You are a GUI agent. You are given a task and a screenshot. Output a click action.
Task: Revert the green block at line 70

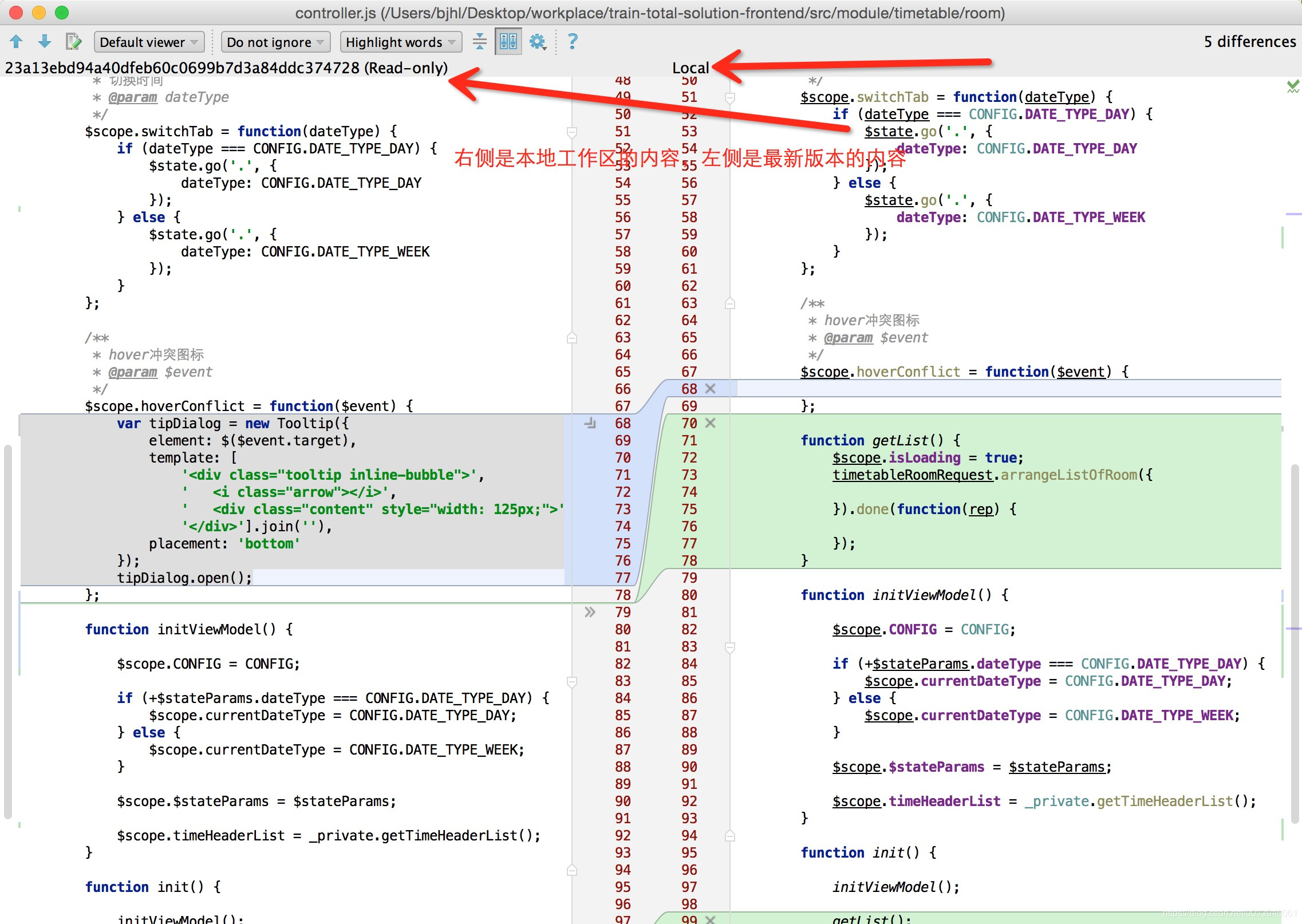tap(711, 423)
